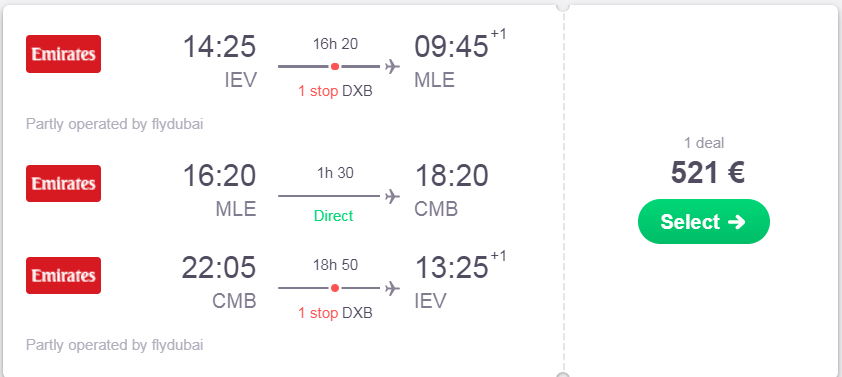Image resolution: width=842 pixels, height=377 pixels.
Task: Click the green 'Direct' label
Action: 333,216
